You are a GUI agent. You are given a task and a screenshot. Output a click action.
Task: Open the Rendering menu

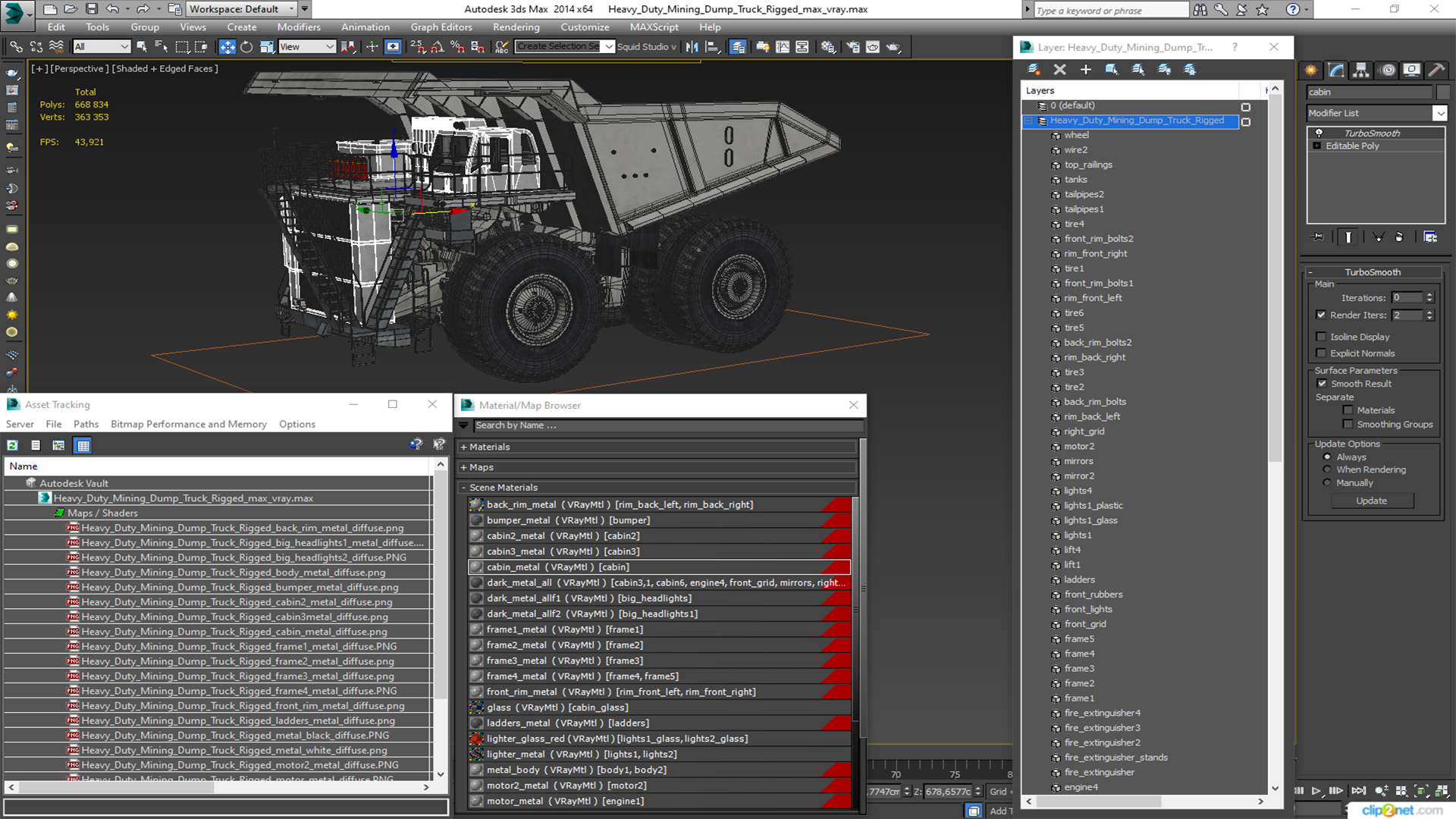pos(516,27)
